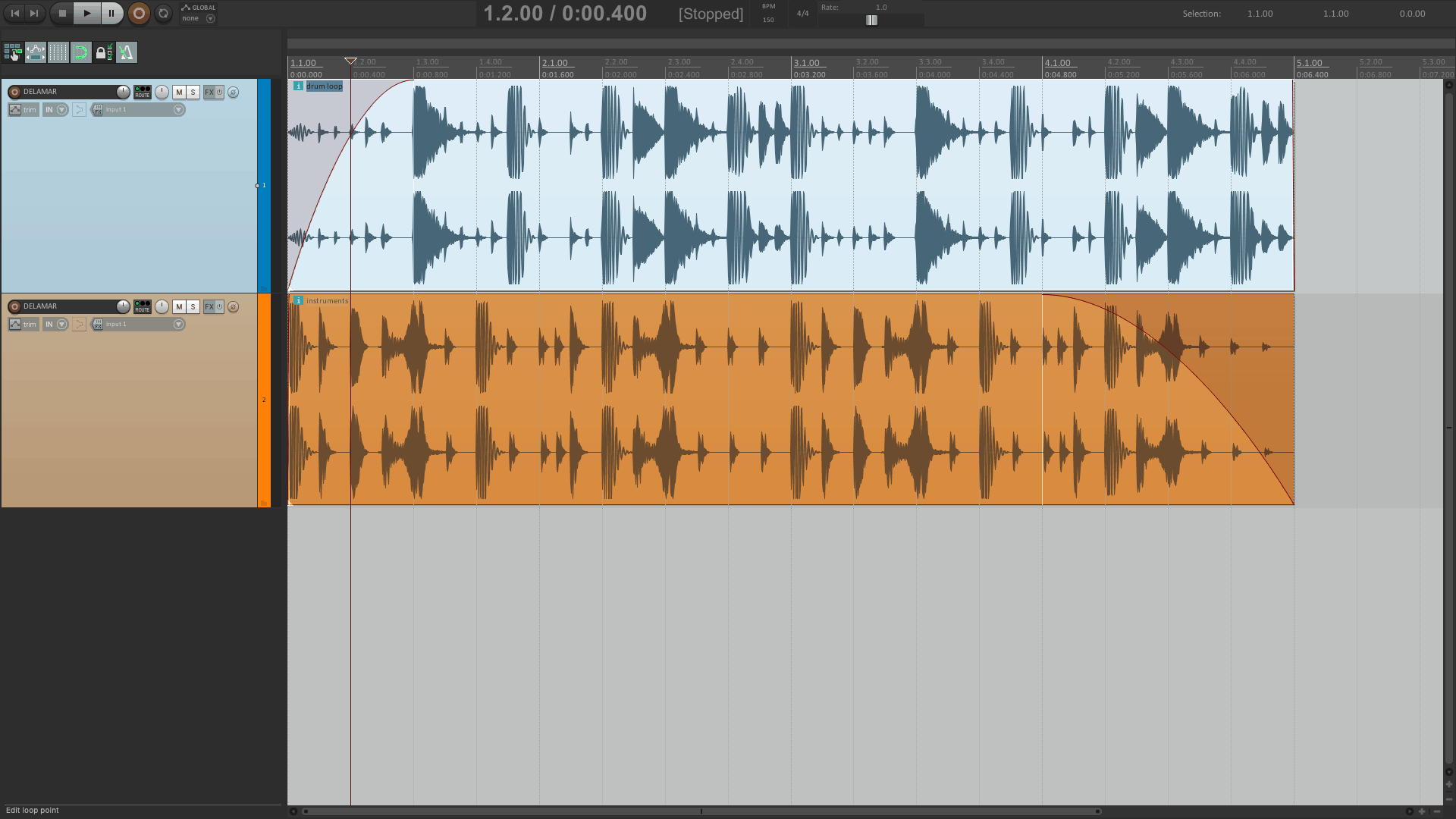The width and height of the screenshot is (1456, 819).
Task: Click the item grouping toolbar icon
Action: [x=12, y=52]
